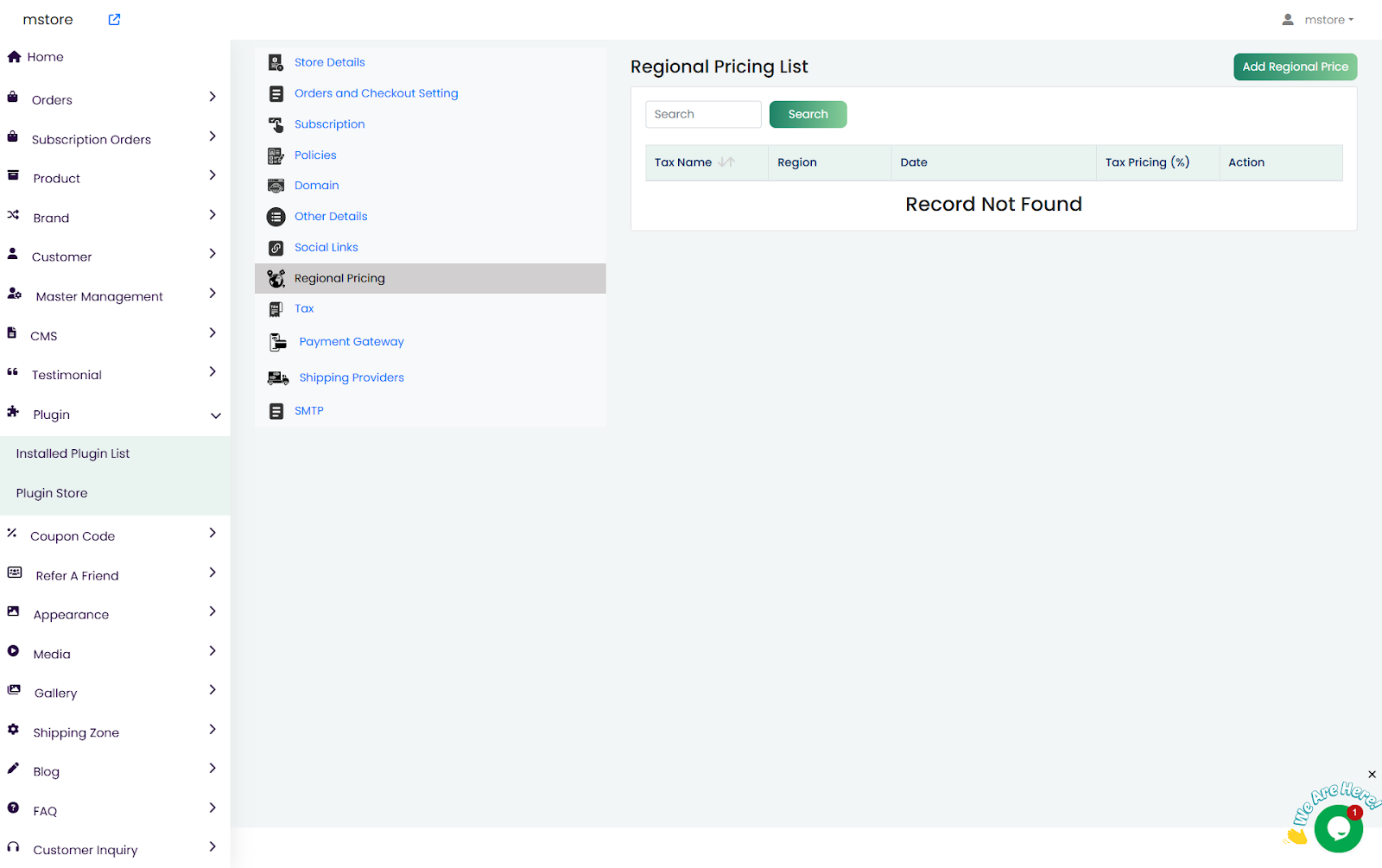Open the Plugin Store submenu item
1382x868 pixels.
(x=52, y=493)
